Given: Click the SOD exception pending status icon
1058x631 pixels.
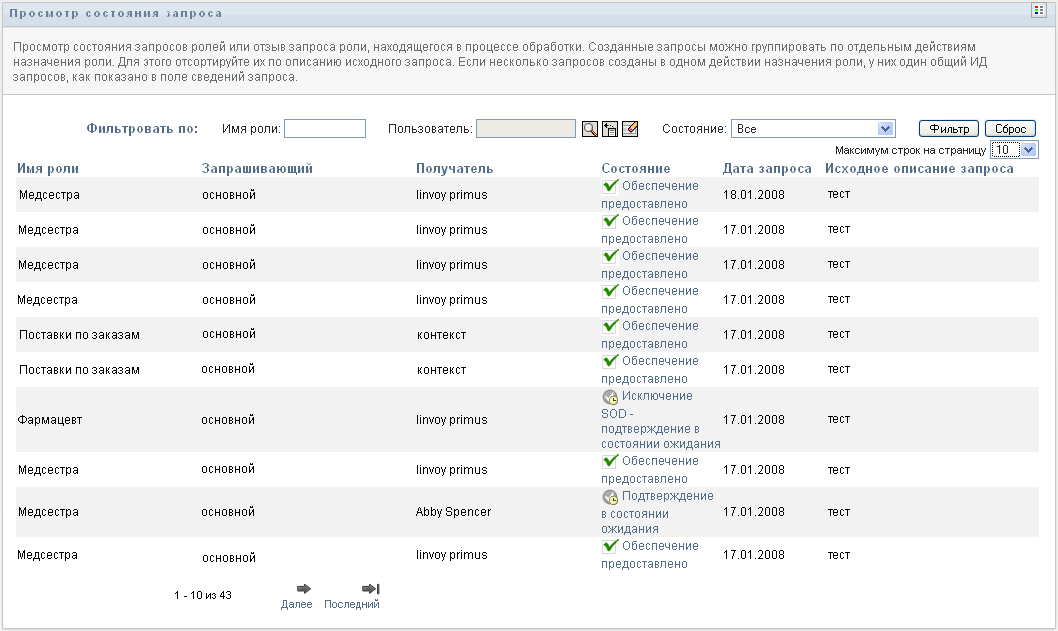Looking at the screenshot, I should [610, 397].
